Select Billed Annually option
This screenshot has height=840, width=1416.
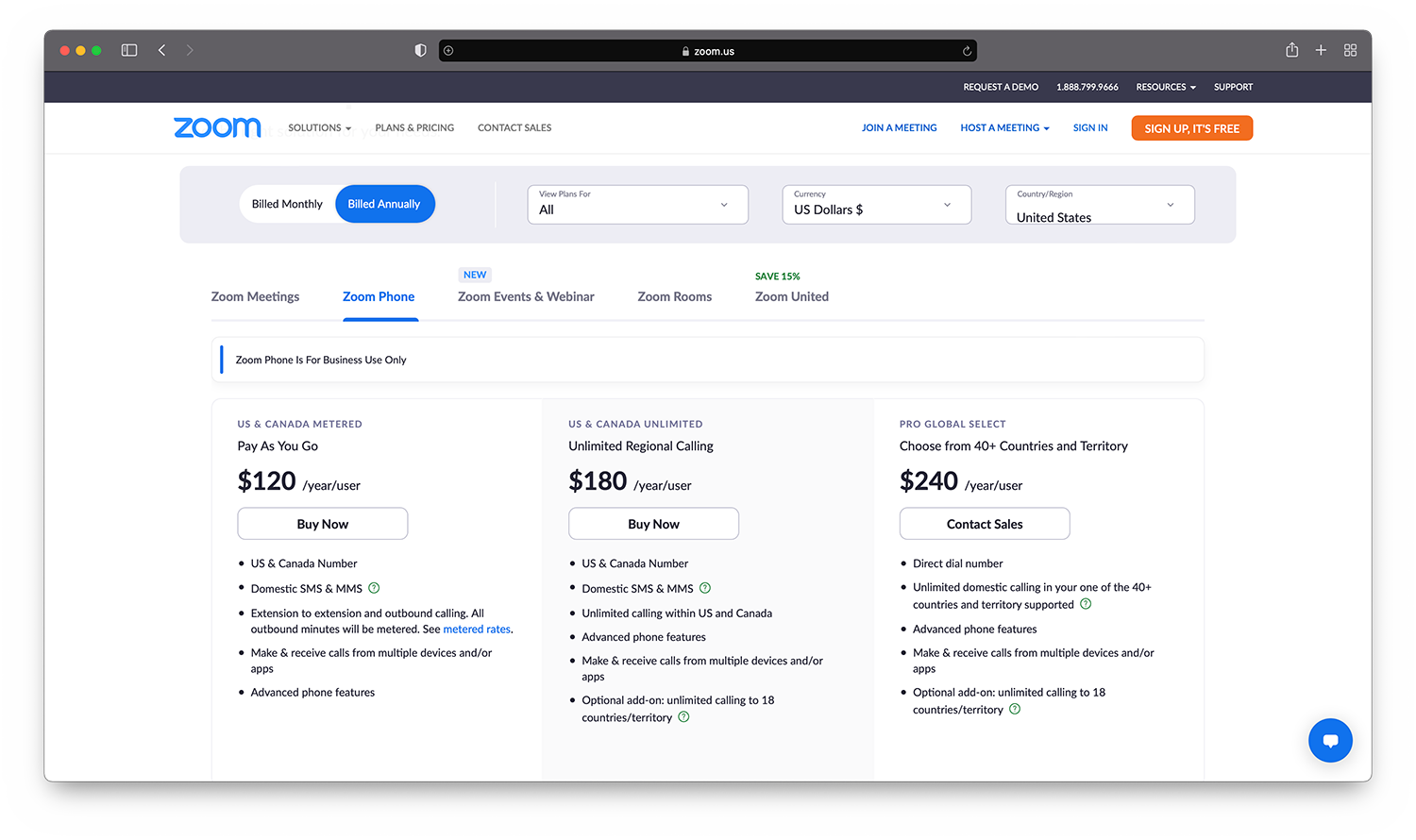(384, 204)
